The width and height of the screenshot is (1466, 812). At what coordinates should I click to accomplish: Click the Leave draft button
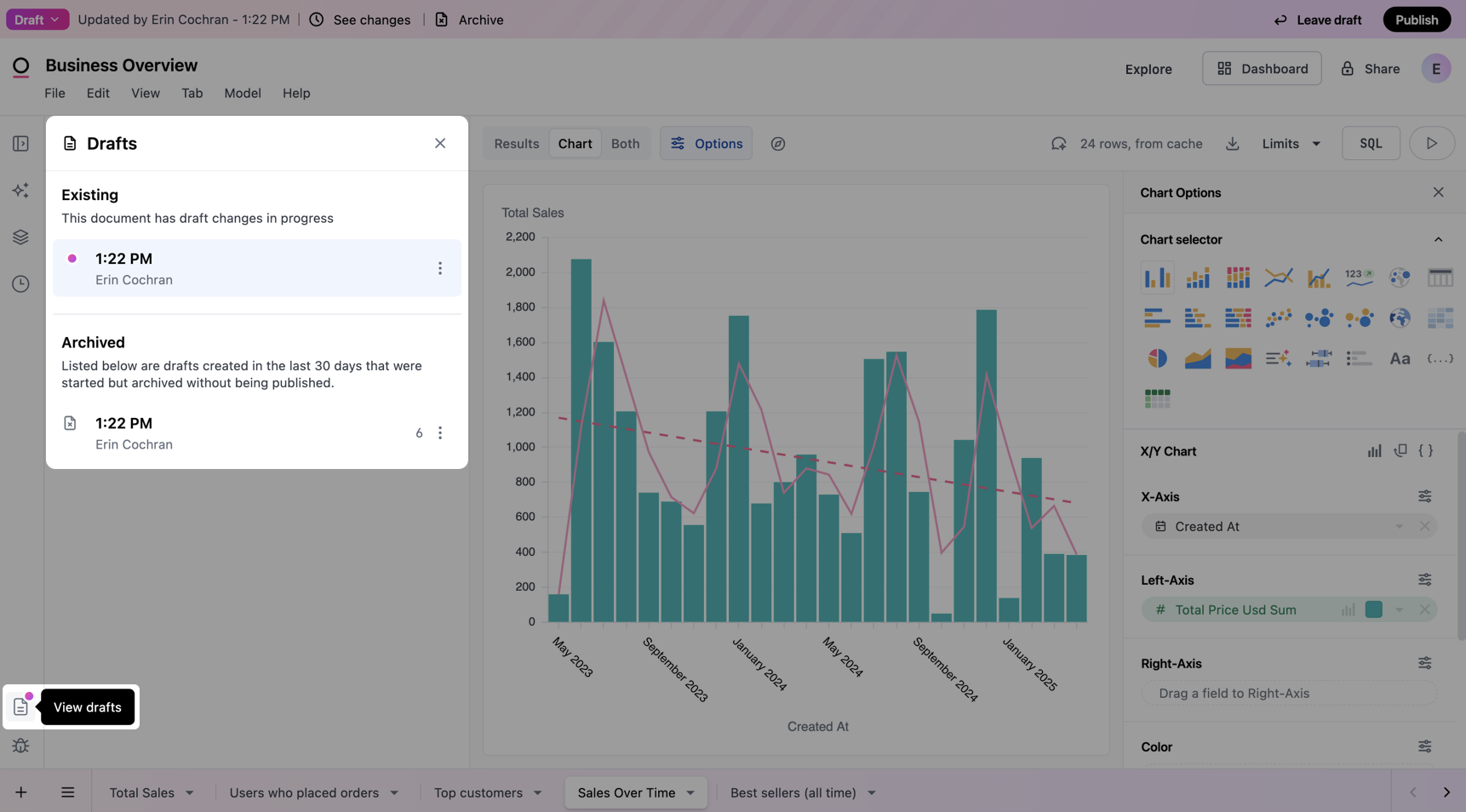click(1317, 20)
